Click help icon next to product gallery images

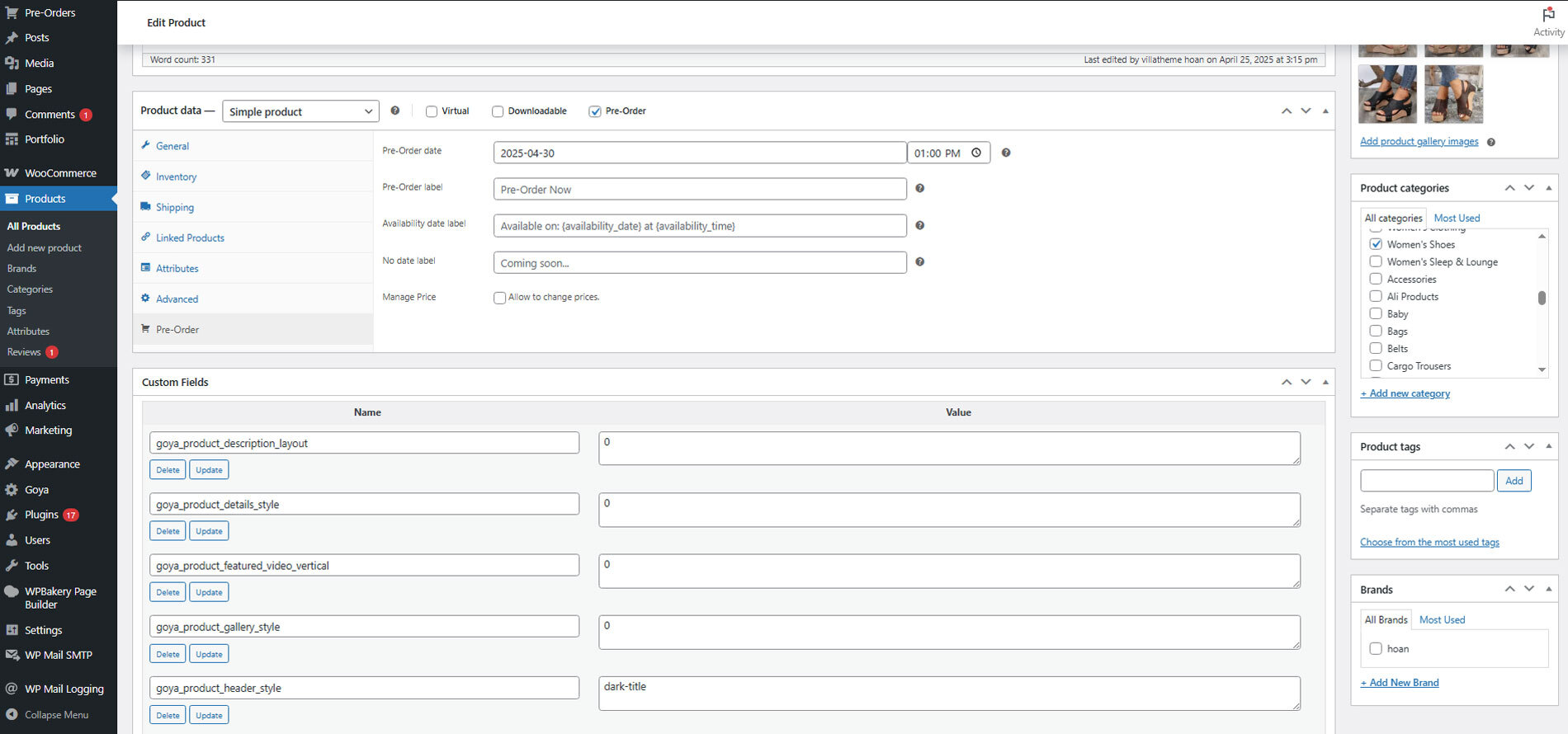(1491, 142)
